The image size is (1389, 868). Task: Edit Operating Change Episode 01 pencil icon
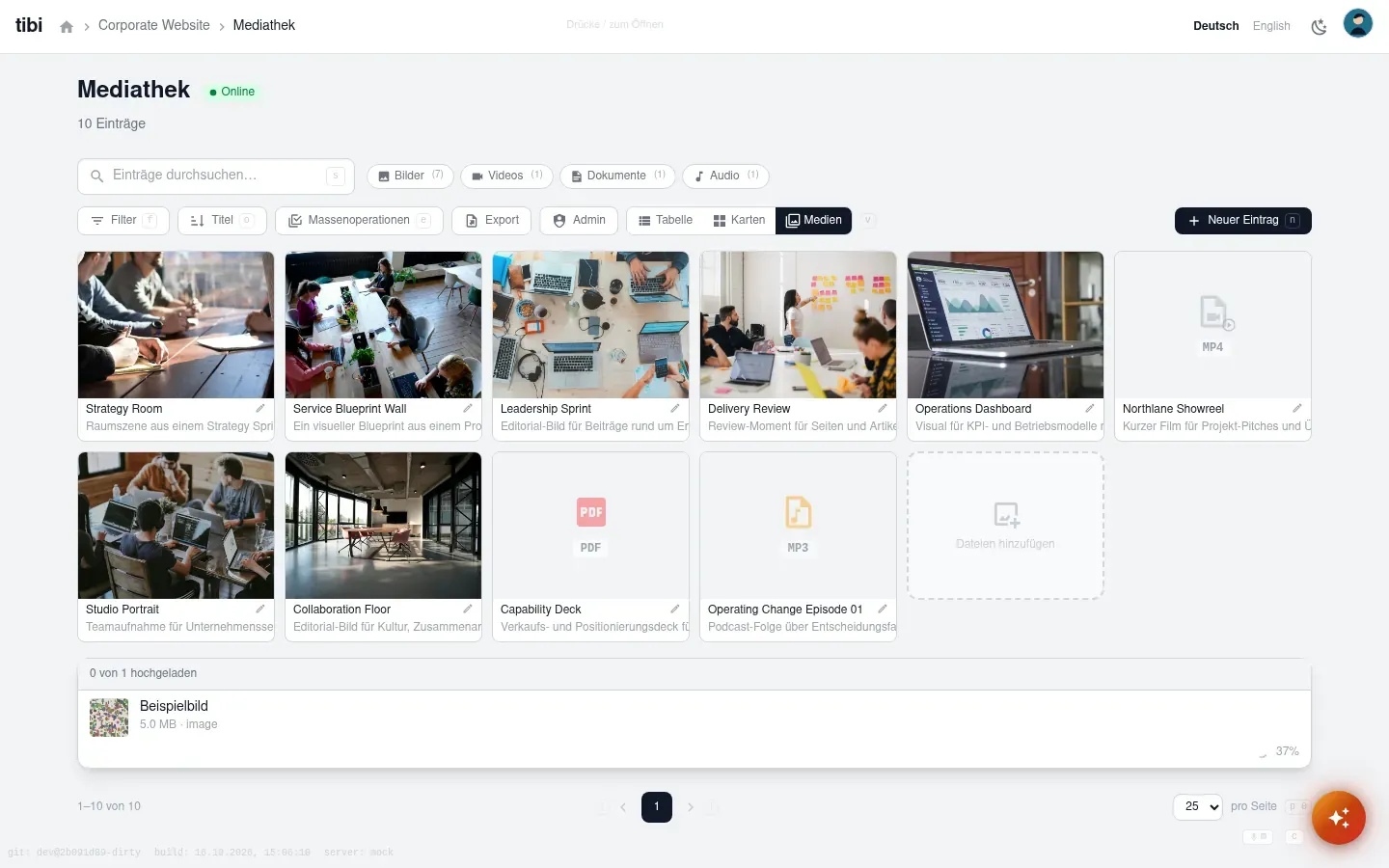883,610
